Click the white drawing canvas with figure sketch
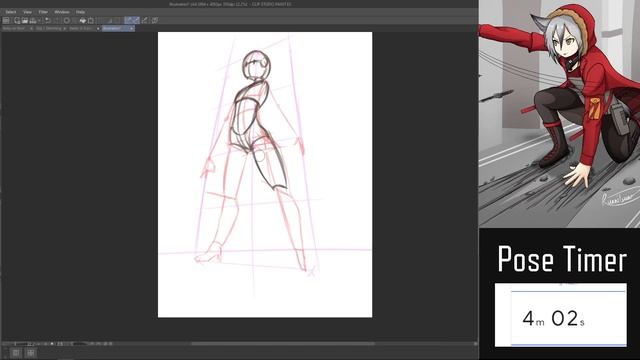Screen dimensions: 640x360 coord(265,175)
